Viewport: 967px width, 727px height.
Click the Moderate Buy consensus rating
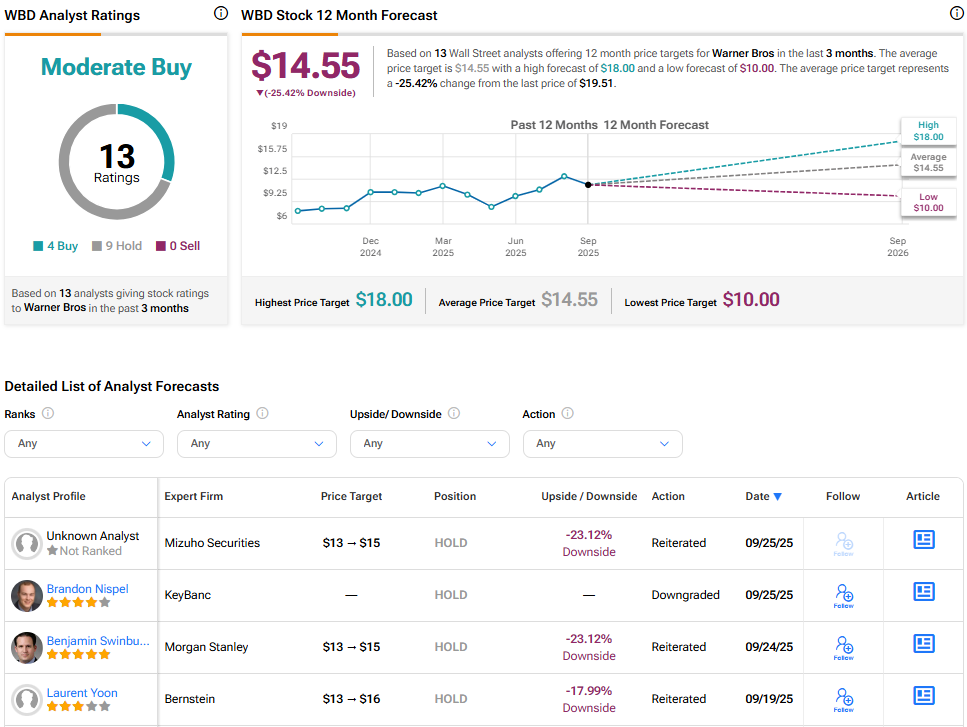117,67
